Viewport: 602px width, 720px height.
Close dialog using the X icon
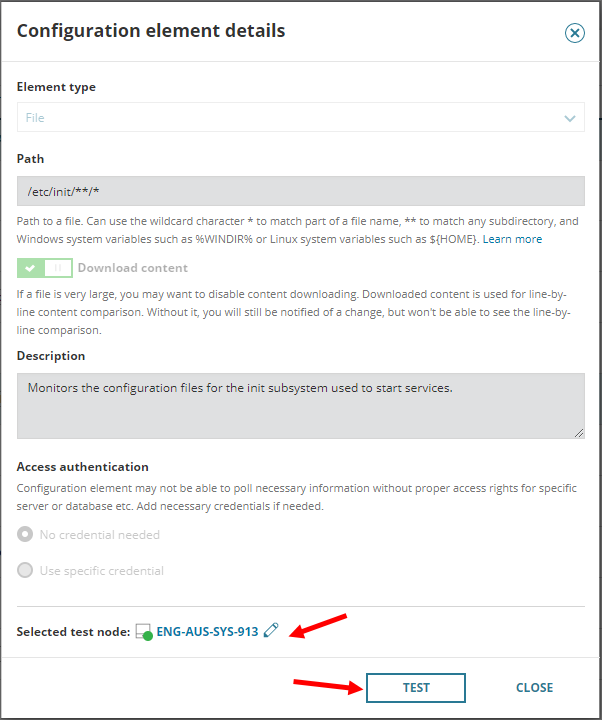click(575, 33)
